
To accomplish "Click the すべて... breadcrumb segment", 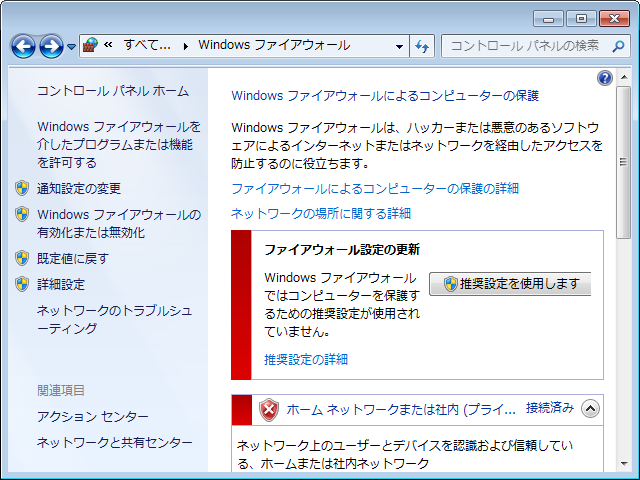I will (x=147, y=45).
